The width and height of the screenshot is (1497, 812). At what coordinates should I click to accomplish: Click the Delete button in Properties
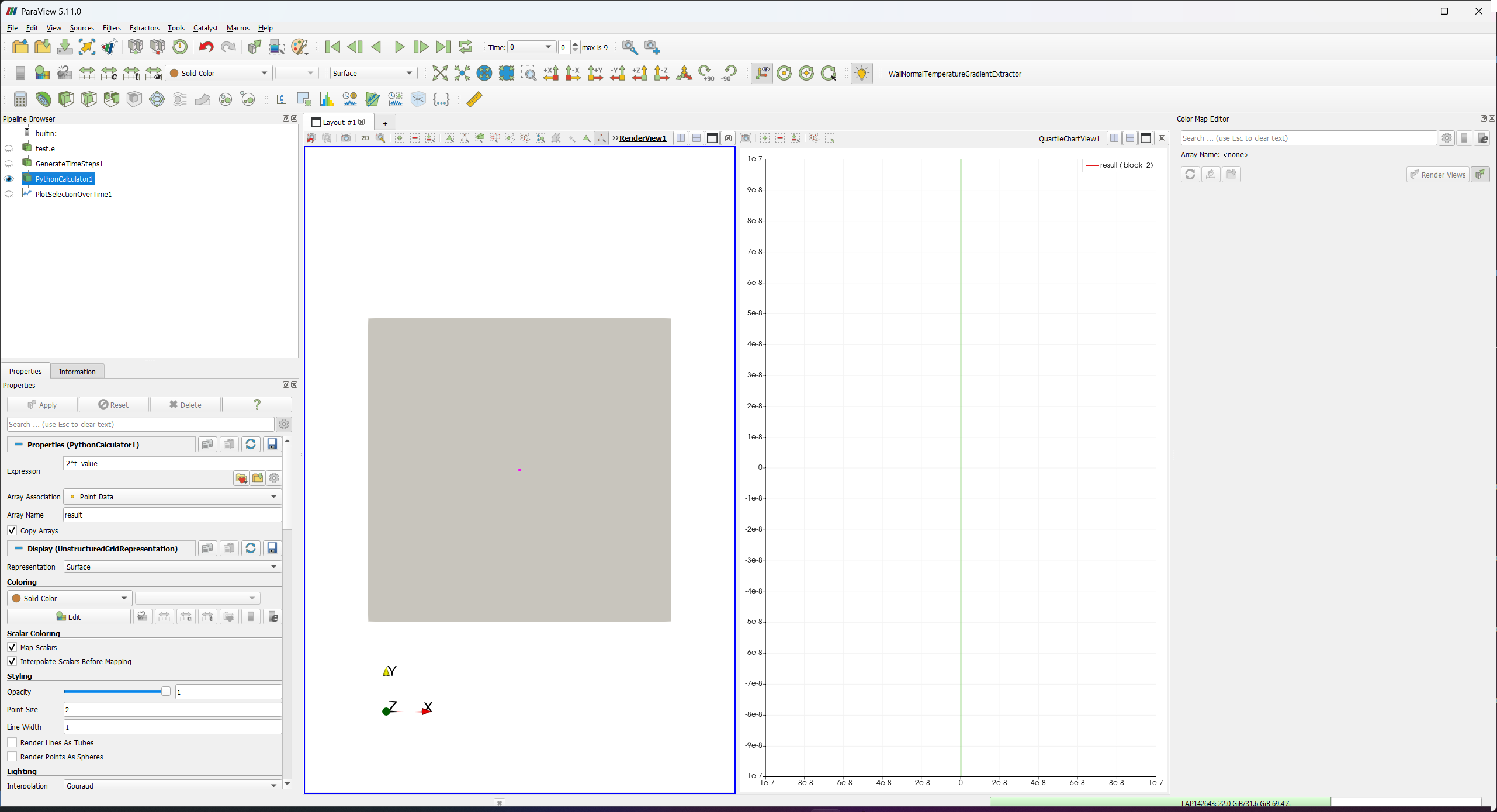pos(185,405)
